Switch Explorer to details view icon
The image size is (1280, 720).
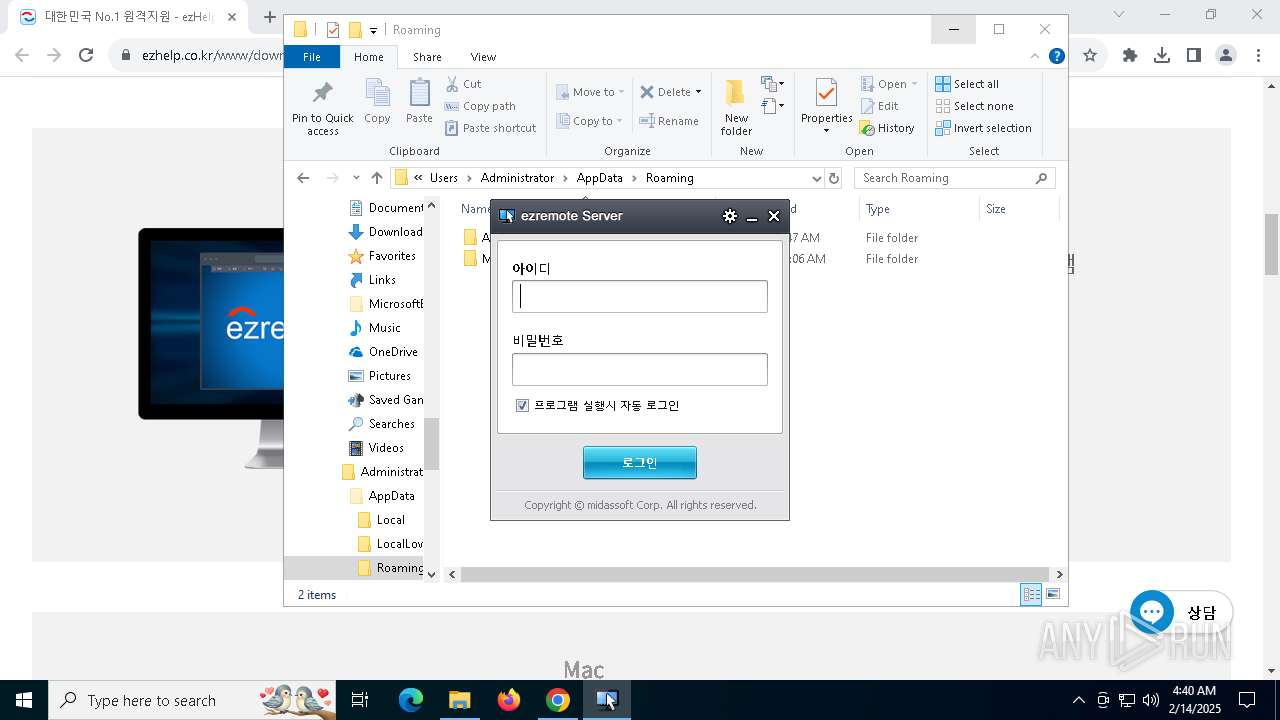[x=1031, y=594]
